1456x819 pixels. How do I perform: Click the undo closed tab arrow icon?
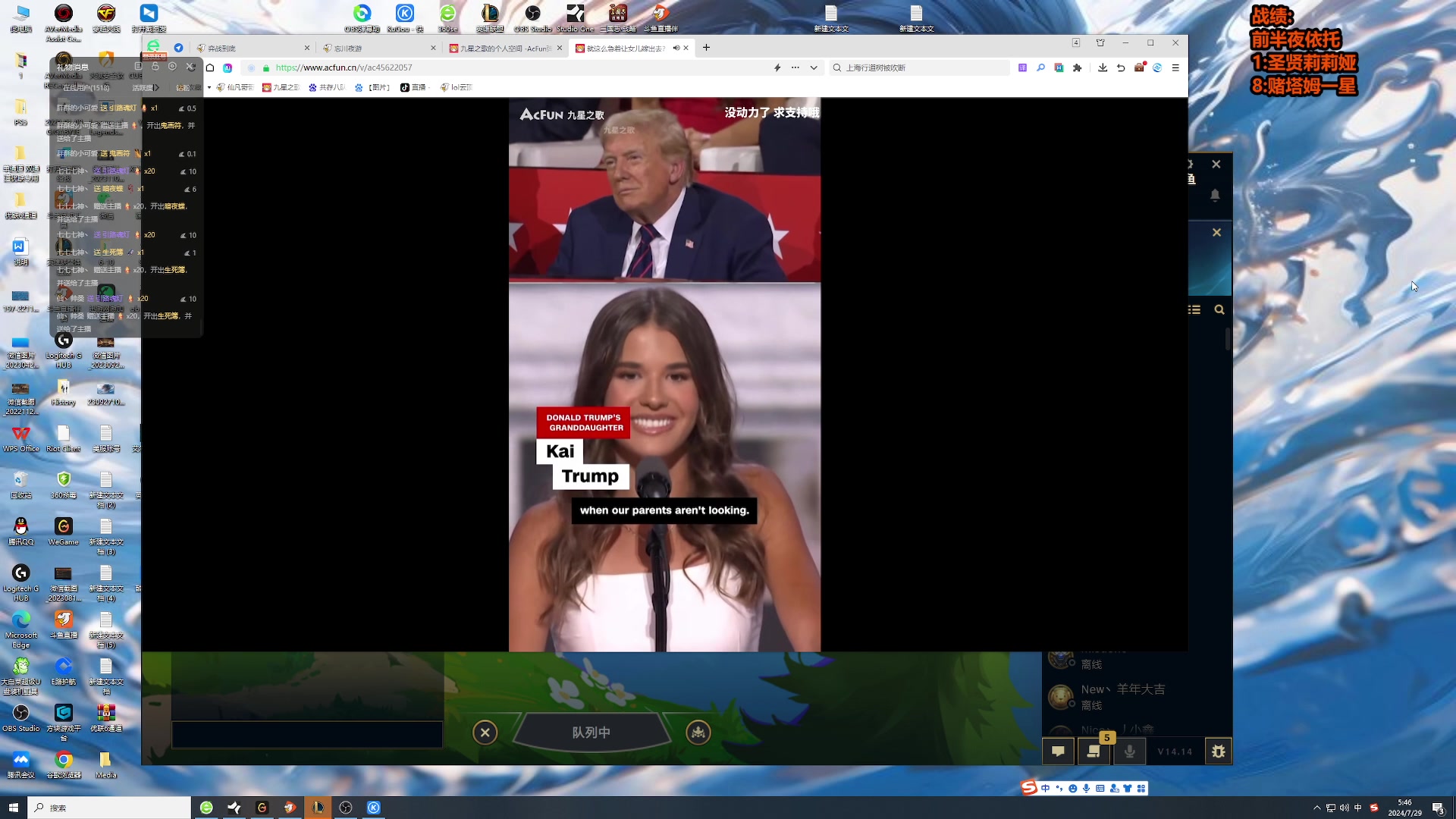click(x=1121, y=67)
